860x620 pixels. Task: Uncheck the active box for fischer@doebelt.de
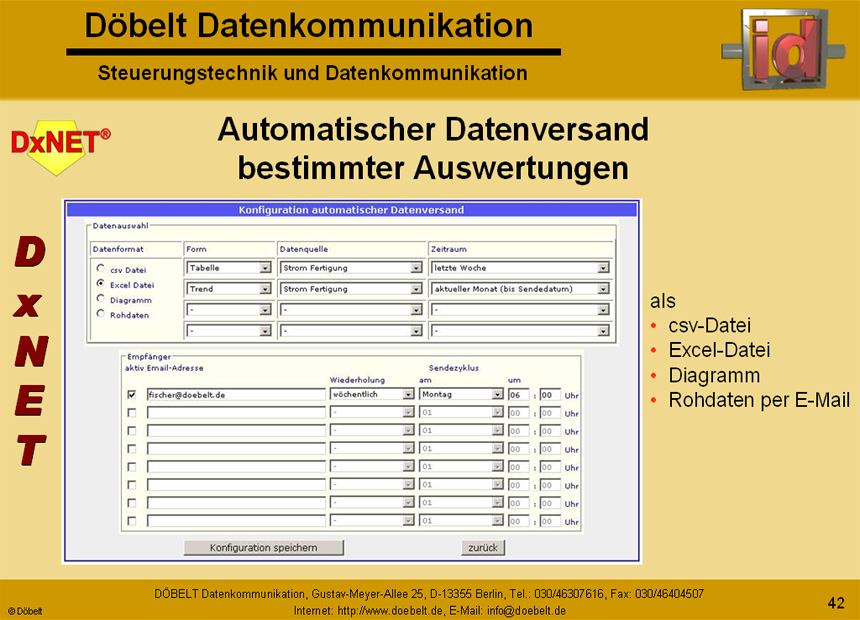[x=132, y=394]
